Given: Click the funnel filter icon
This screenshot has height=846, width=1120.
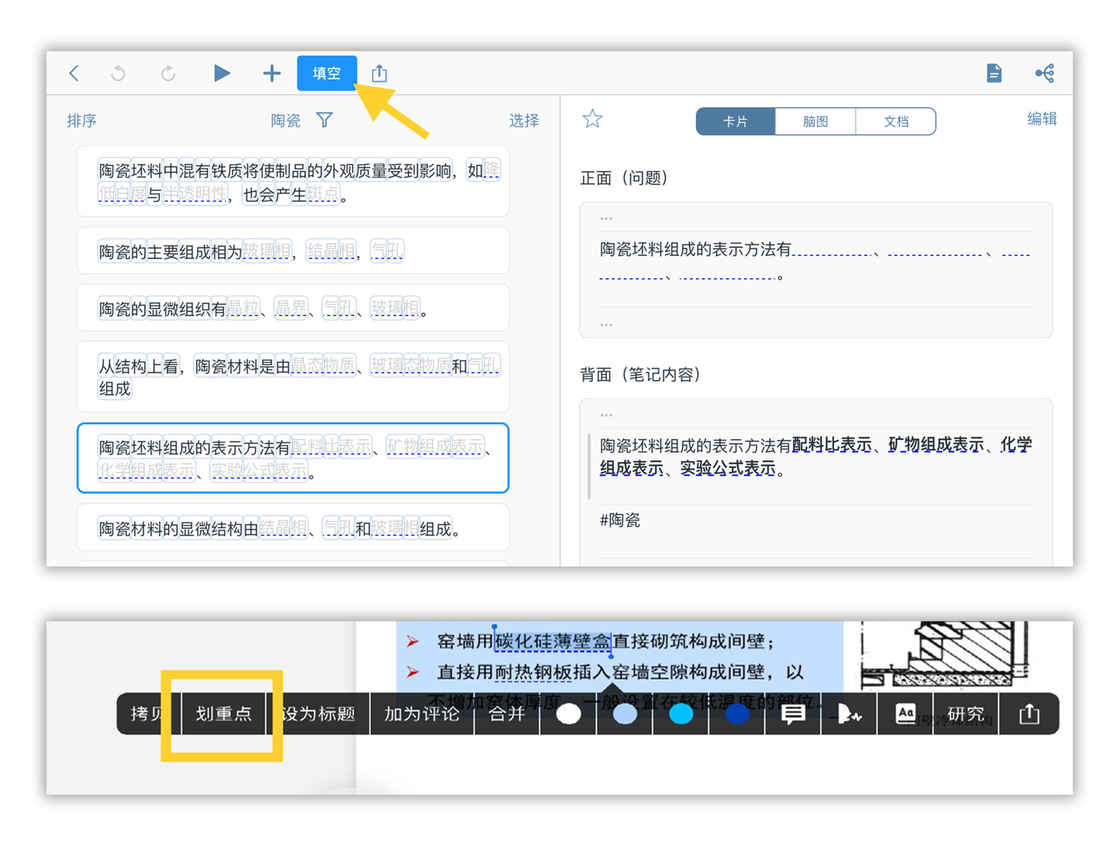Looking at the screenshot, I should (x=324, y=120).
